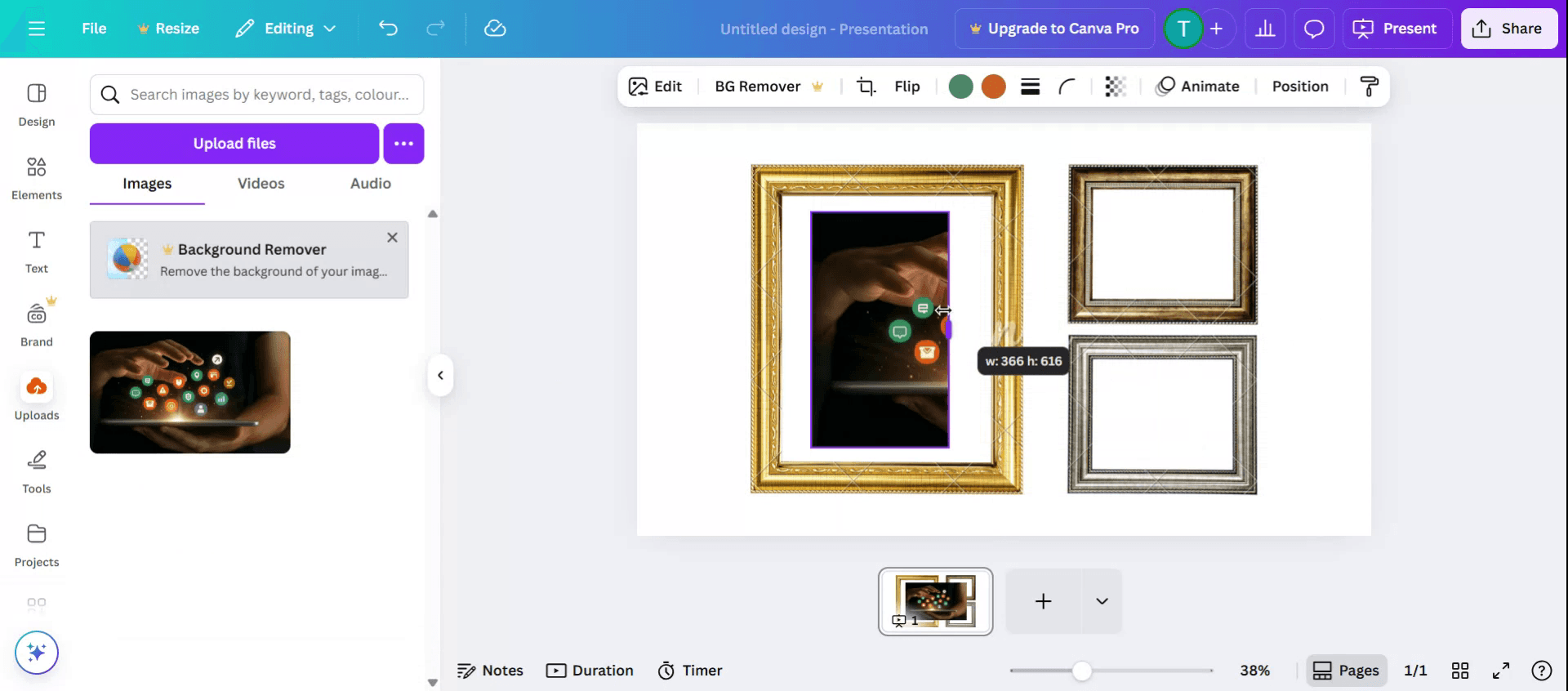The image size is (1568, 691).
Task: Select the uploaded hands tablet image
Action: click(190, 392)
